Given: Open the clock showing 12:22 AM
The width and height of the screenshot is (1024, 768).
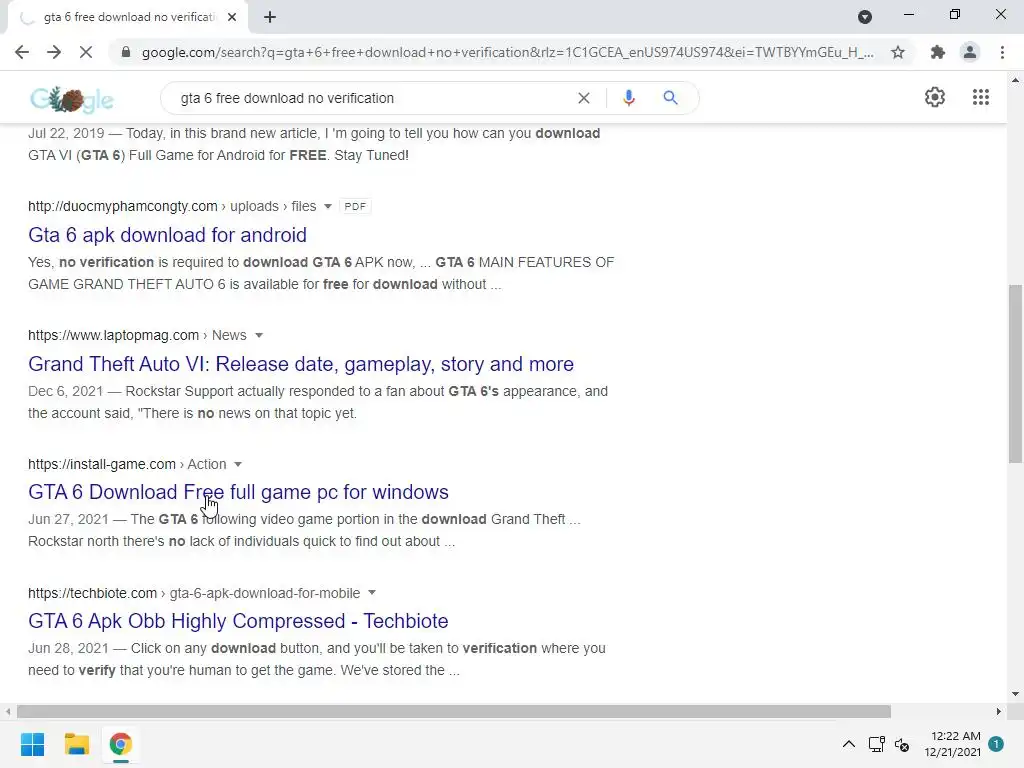Looking at the screenshot, I should tap(953, 744).
